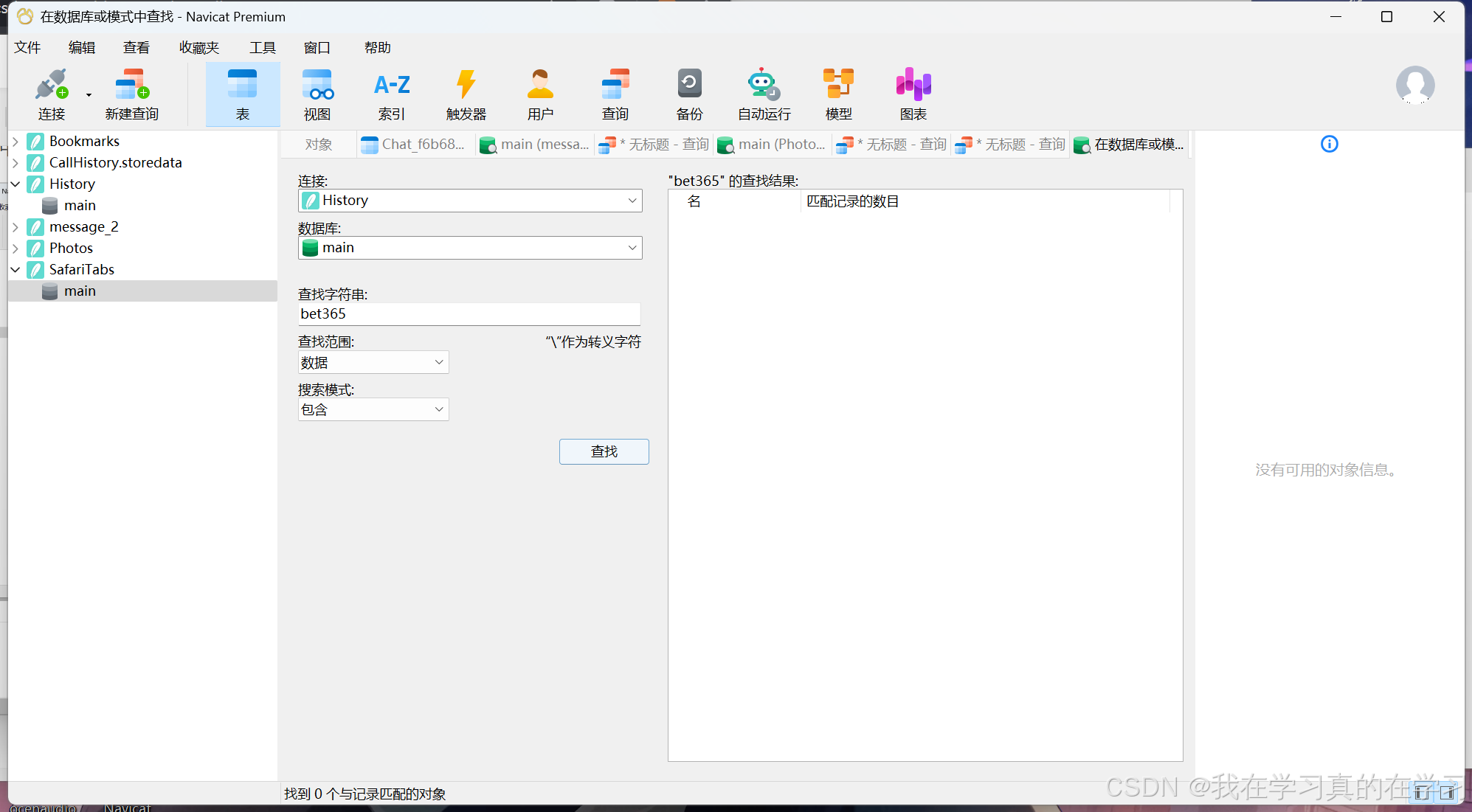Open the search scope (查找范围) dropdown
This screenshot has width=1472, height=812.
click(x=373, y=362)
